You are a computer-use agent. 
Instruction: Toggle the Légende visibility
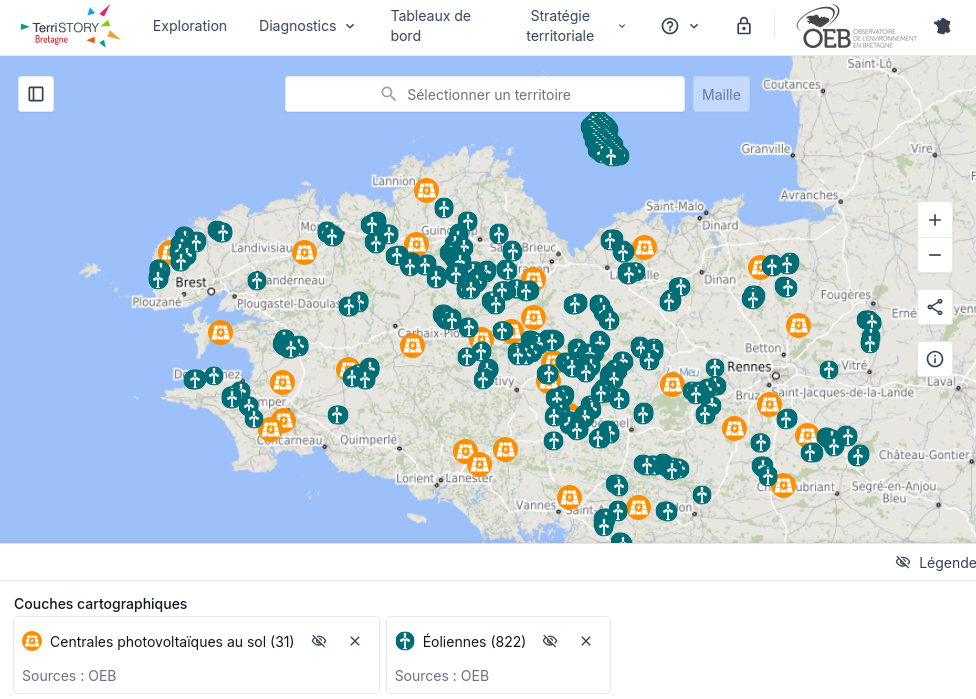pyautogui.click(x=936, y=563)
